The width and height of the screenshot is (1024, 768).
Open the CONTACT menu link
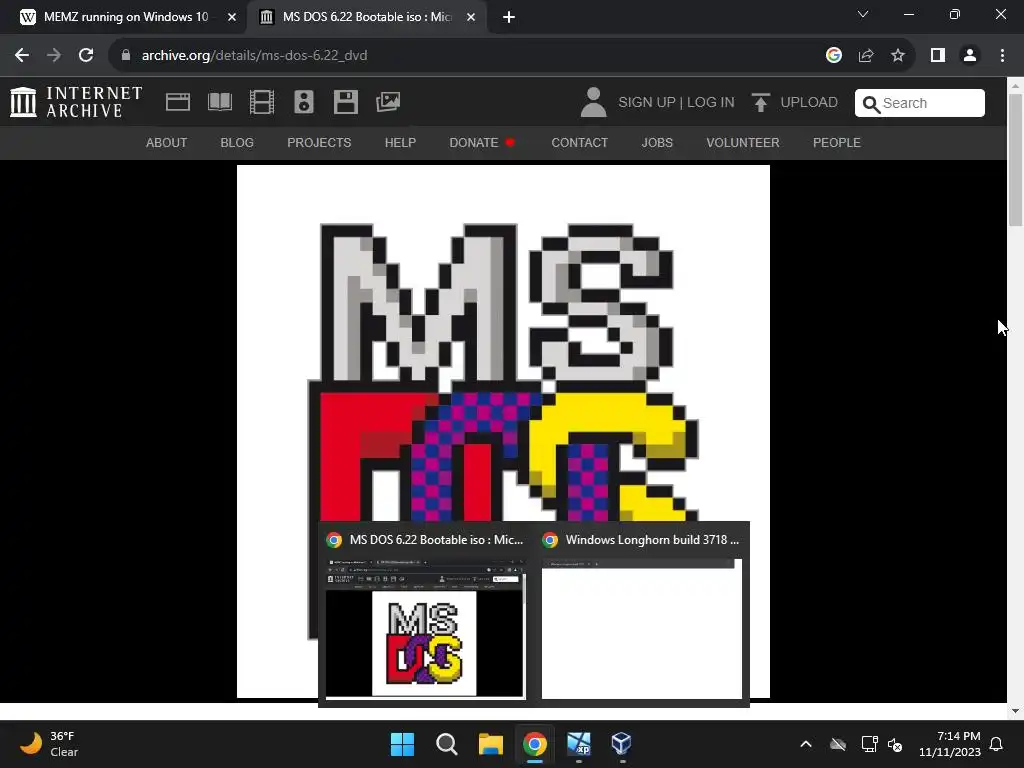[579, 142]
